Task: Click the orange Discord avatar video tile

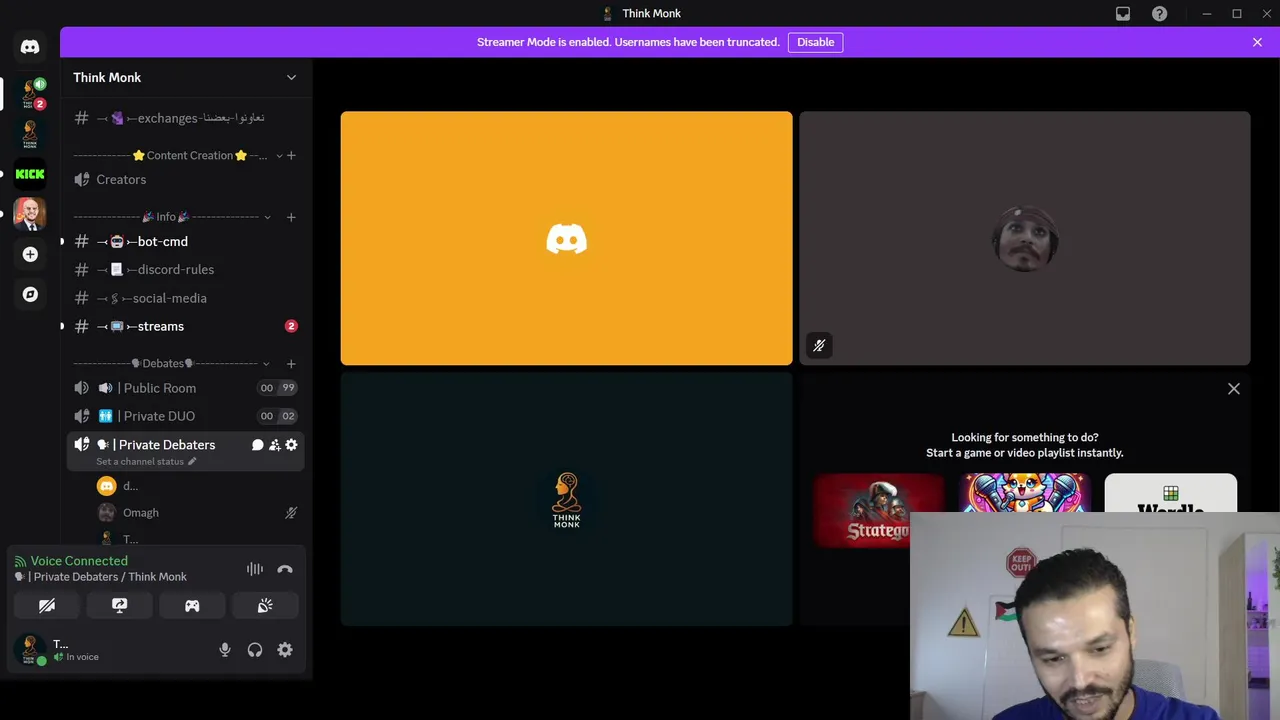Action: (x=566, y=238)
